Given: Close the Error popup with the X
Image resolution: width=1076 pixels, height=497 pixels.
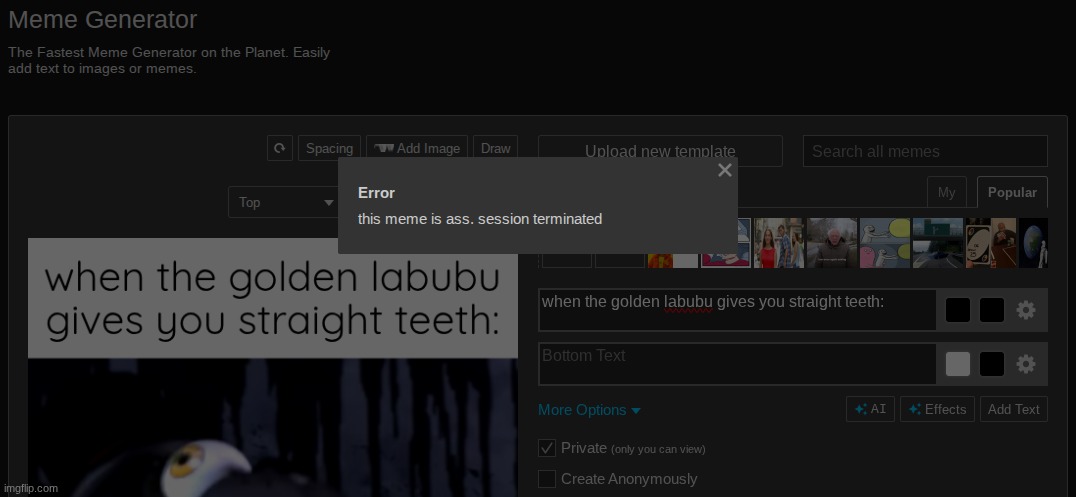Looking at the screenshot, I should pos(725,170).
